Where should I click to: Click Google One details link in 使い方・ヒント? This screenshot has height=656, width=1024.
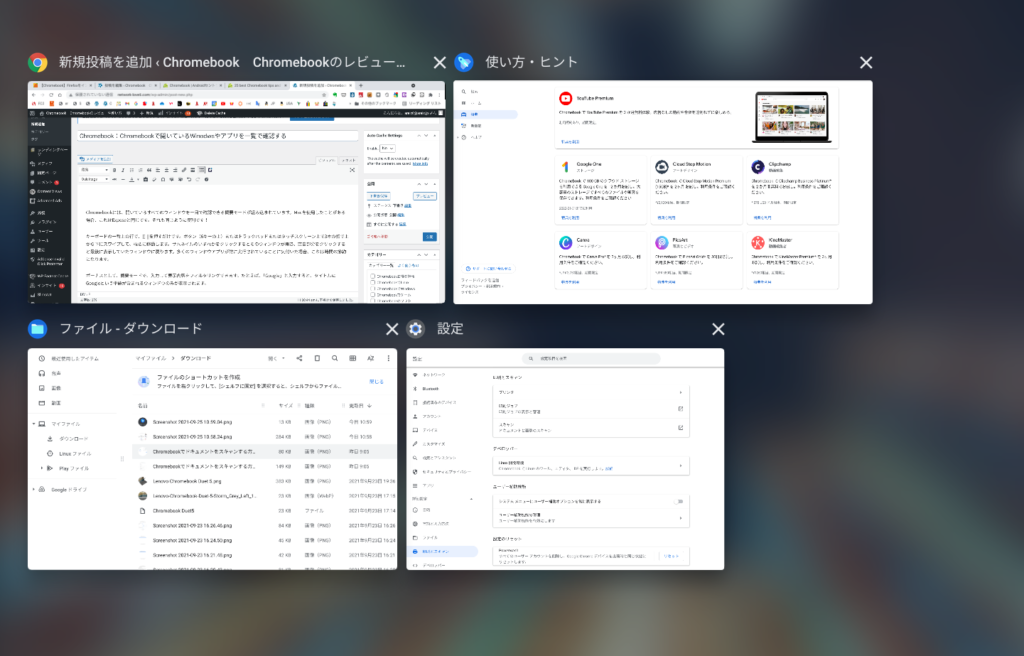tap(570, 218)
